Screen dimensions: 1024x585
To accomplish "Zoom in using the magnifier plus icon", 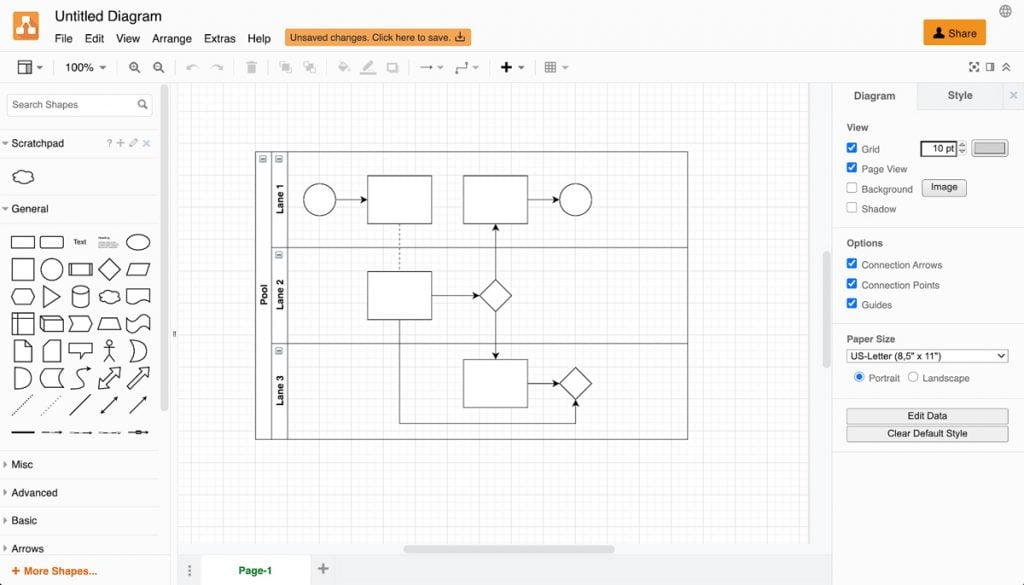I will pyautogui.click(x=134, y=68).
